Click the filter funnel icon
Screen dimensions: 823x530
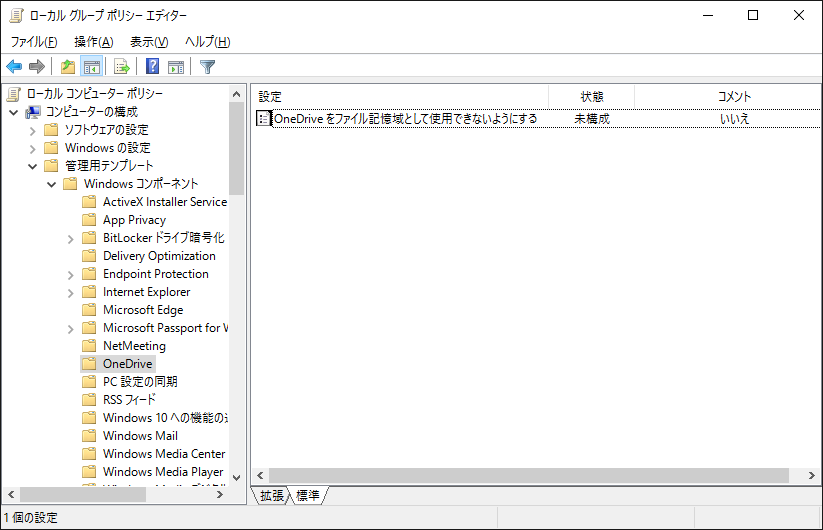pyautogui.click(x=207, y=67)
